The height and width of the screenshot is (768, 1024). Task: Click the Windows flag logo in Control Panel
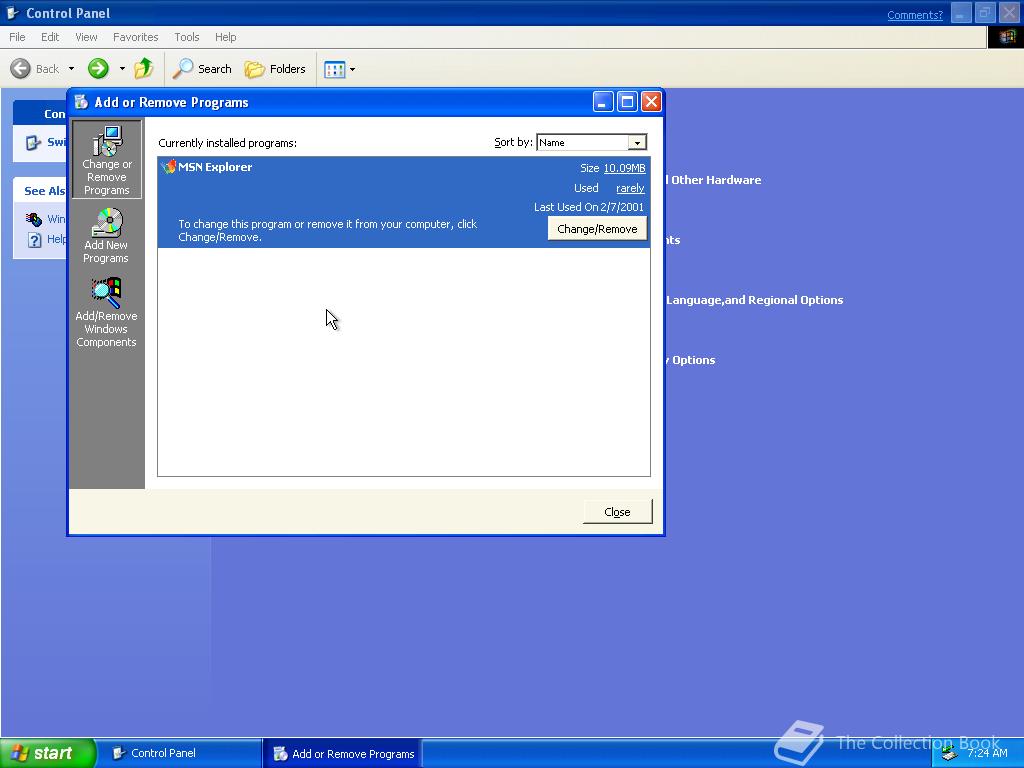tap(1006, 37)
